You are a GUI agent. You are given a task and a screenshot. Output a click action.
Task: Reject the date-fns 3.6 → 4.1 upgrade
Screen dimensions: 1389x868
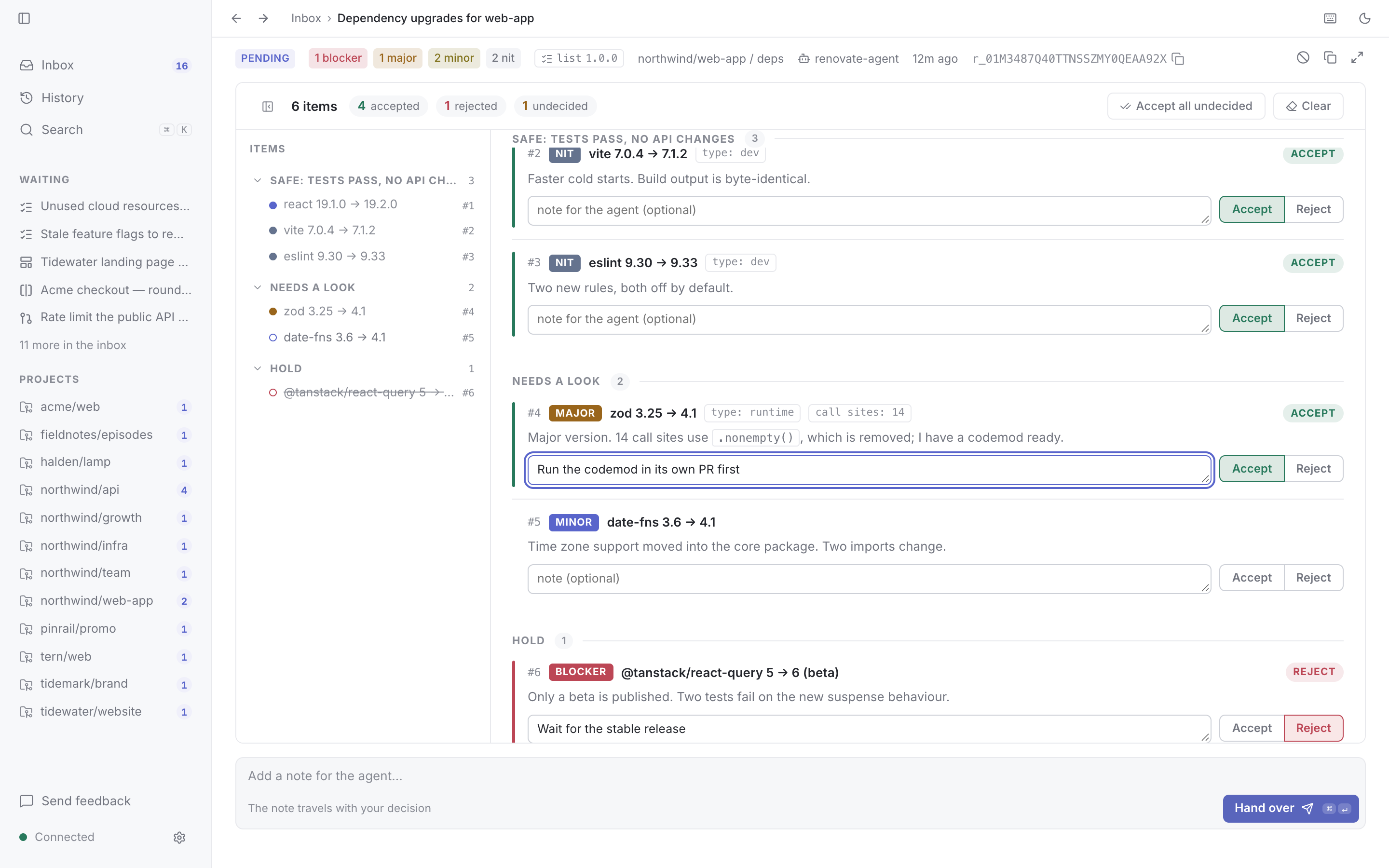click(x=1313, y=578)
